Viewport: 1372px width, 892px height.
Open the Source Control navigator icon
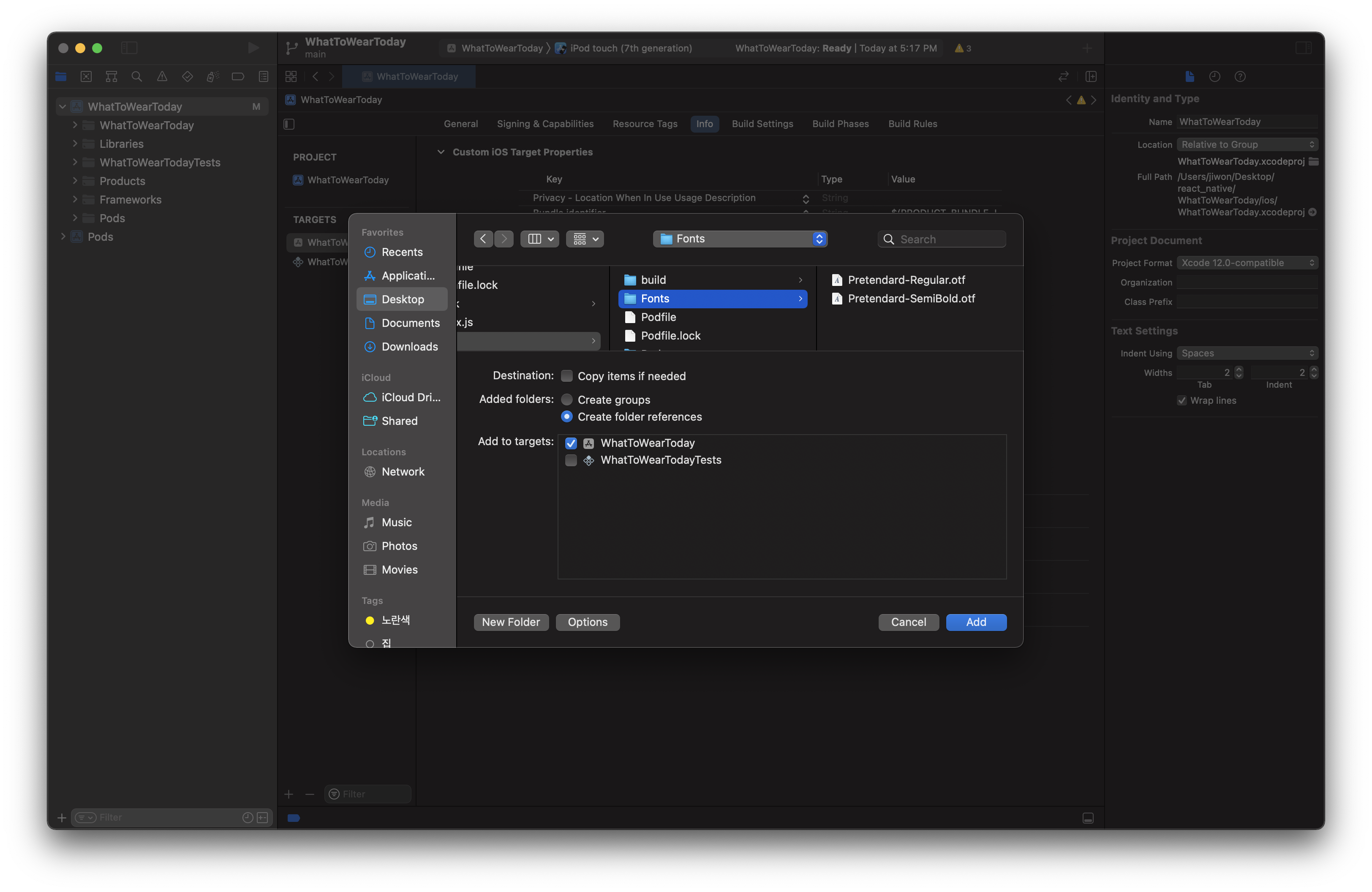pos(87,76)
